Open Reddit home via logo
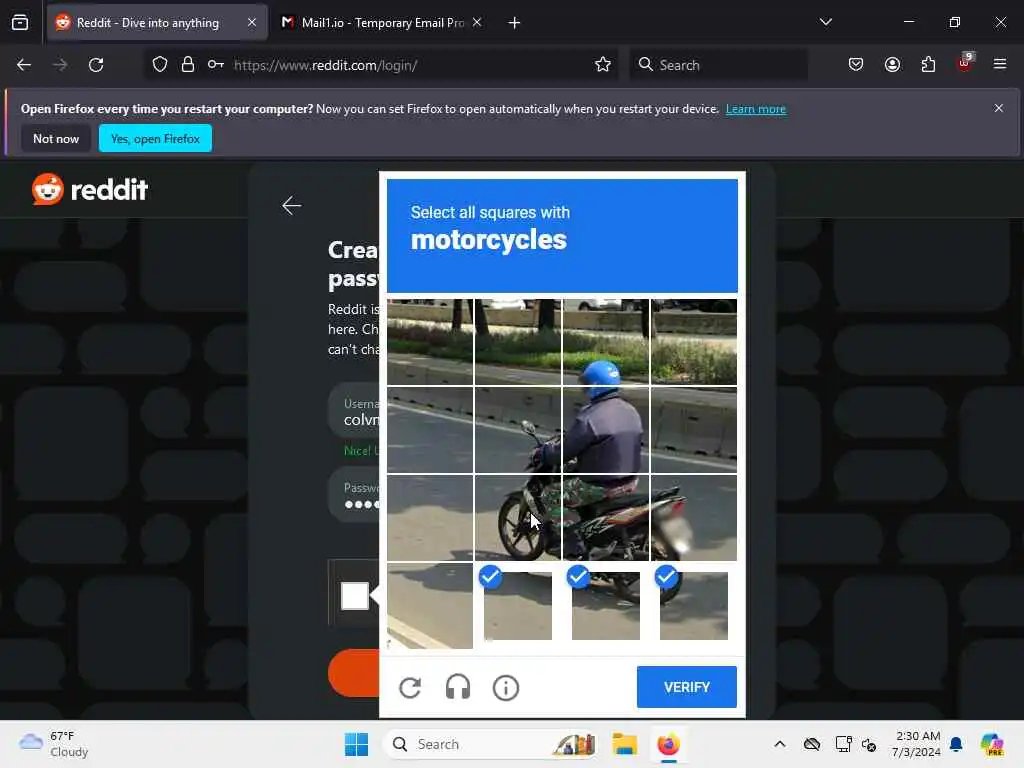 point(90,189)
